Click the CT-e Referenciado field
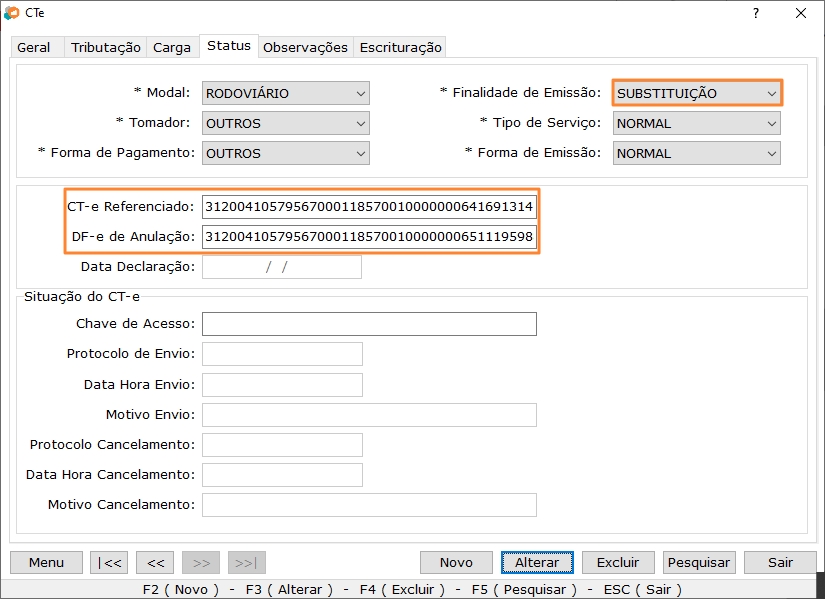The image size is (825, 599). [x=369, y=207]
